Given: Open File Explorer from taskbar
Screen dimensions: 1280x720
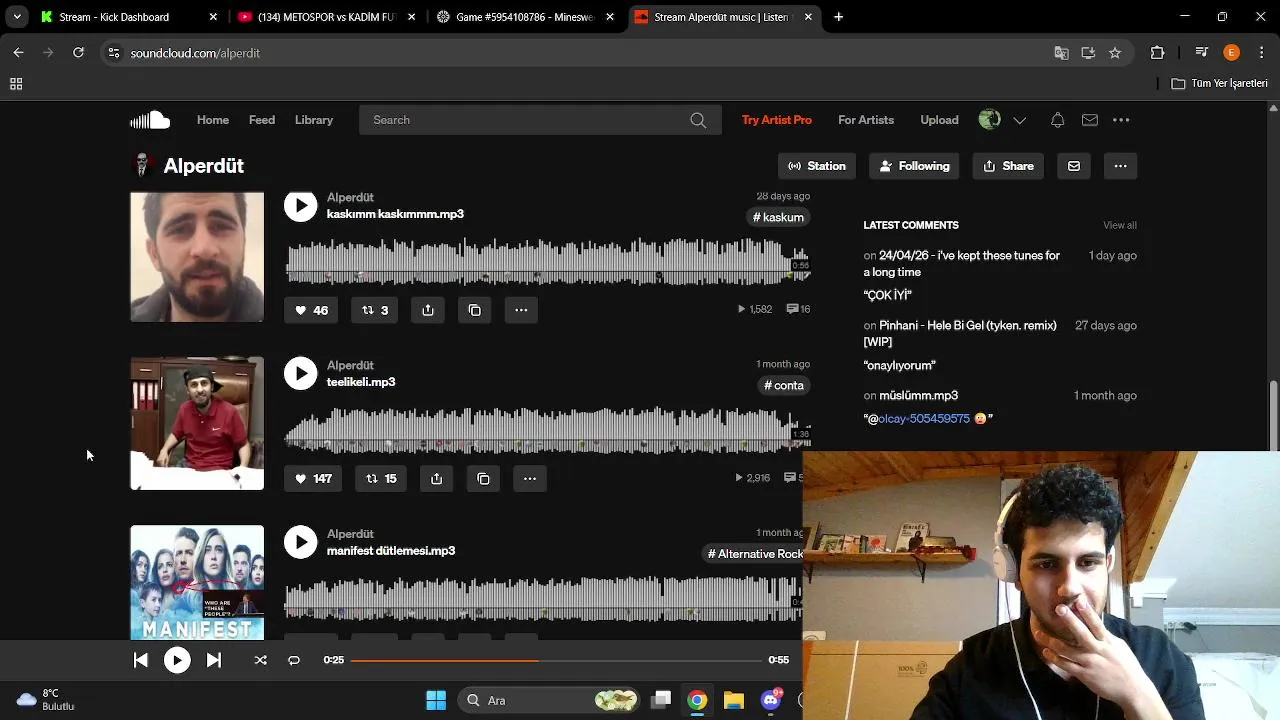Looking at the screenshot, I should pyautogui.click(x=734, y=700).
